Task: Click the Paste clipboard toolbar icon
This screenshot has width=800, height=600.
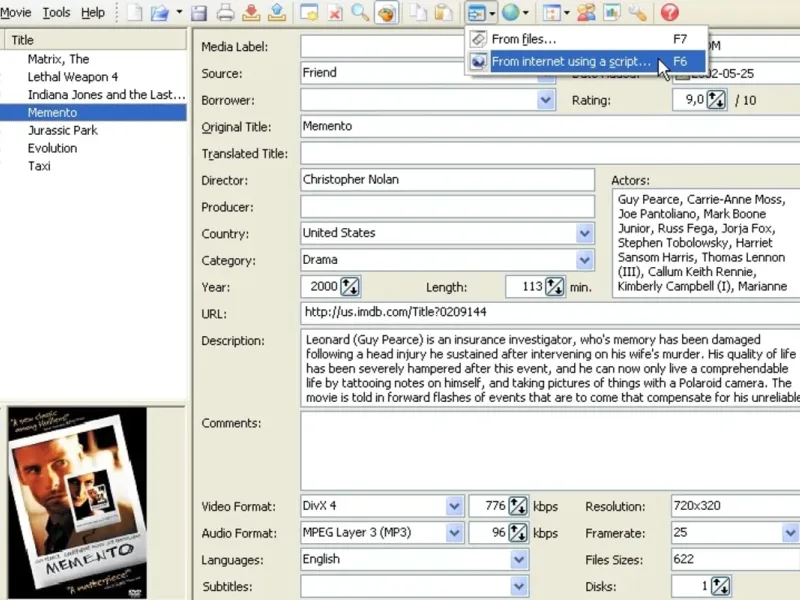Action: pos(442,13)
